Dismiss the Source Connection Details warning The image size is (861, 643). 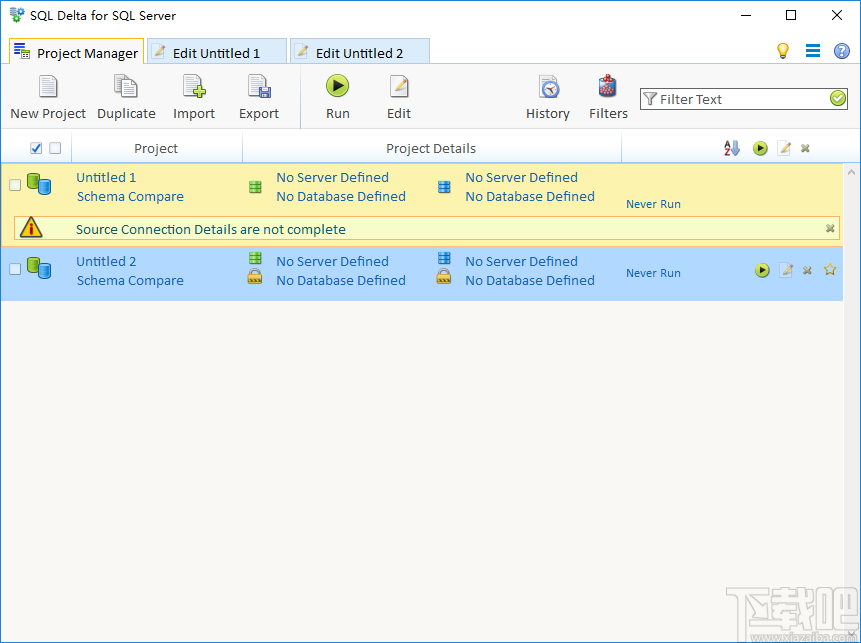pyautogui.click(x=830, y=229)
